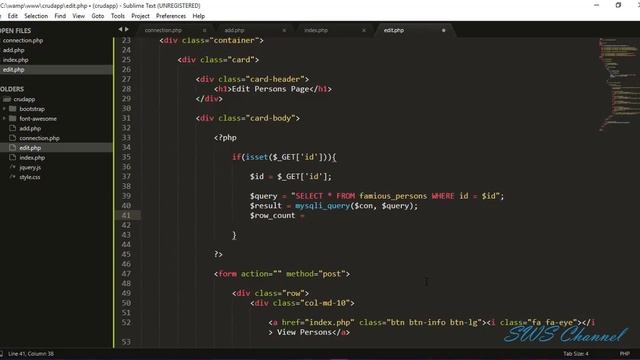
Task: Click the 'Edit Persons Page' heading text
Action: (270, 89)
